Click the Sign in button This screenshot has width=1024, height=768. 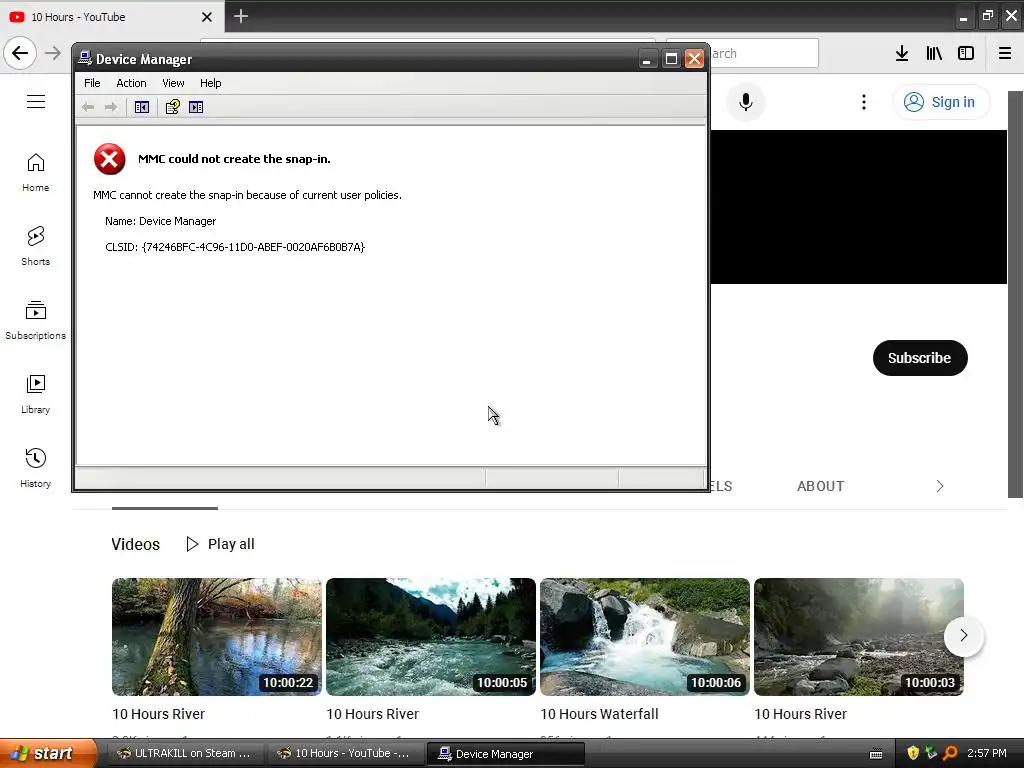[x=940, y=102]
